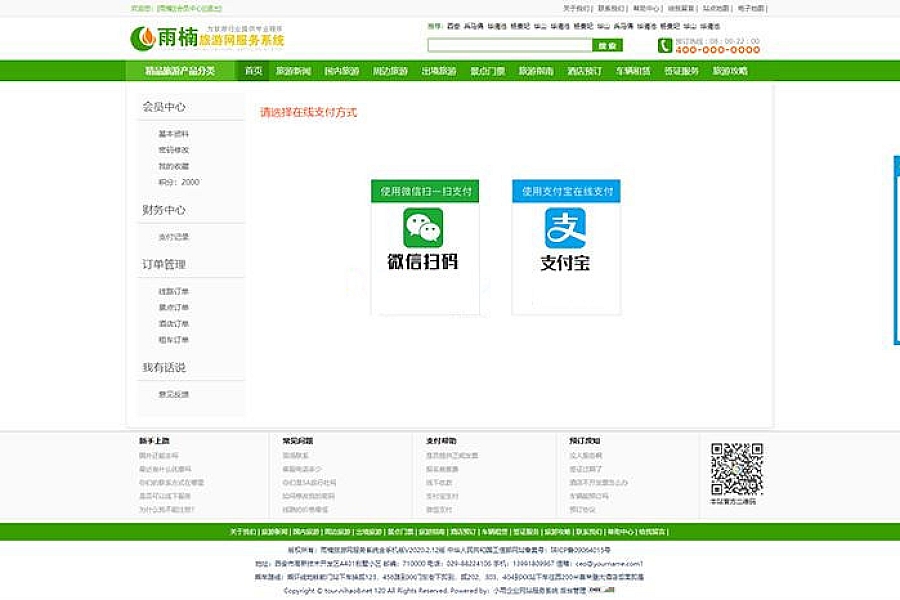
Task: Open 景点订单 under 订单管理
Action: click(173, 308)
